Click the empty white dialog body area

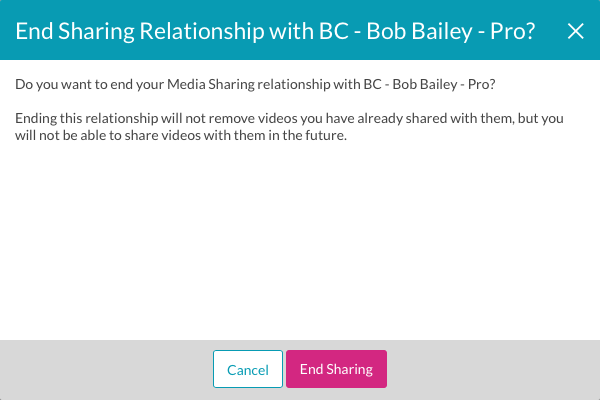point(300,241)
